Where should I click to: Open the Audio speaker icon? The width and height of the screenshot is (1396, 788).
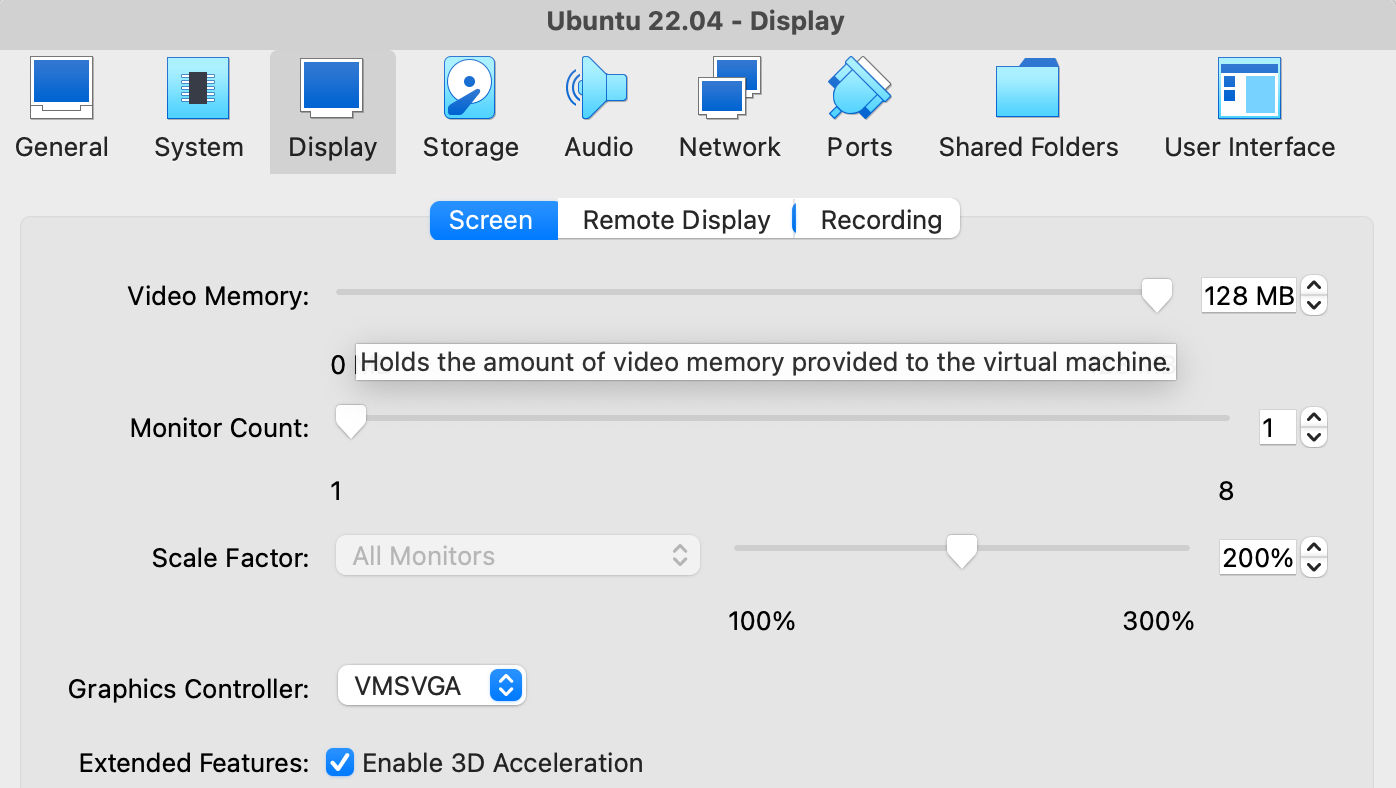tap(598, 88)
